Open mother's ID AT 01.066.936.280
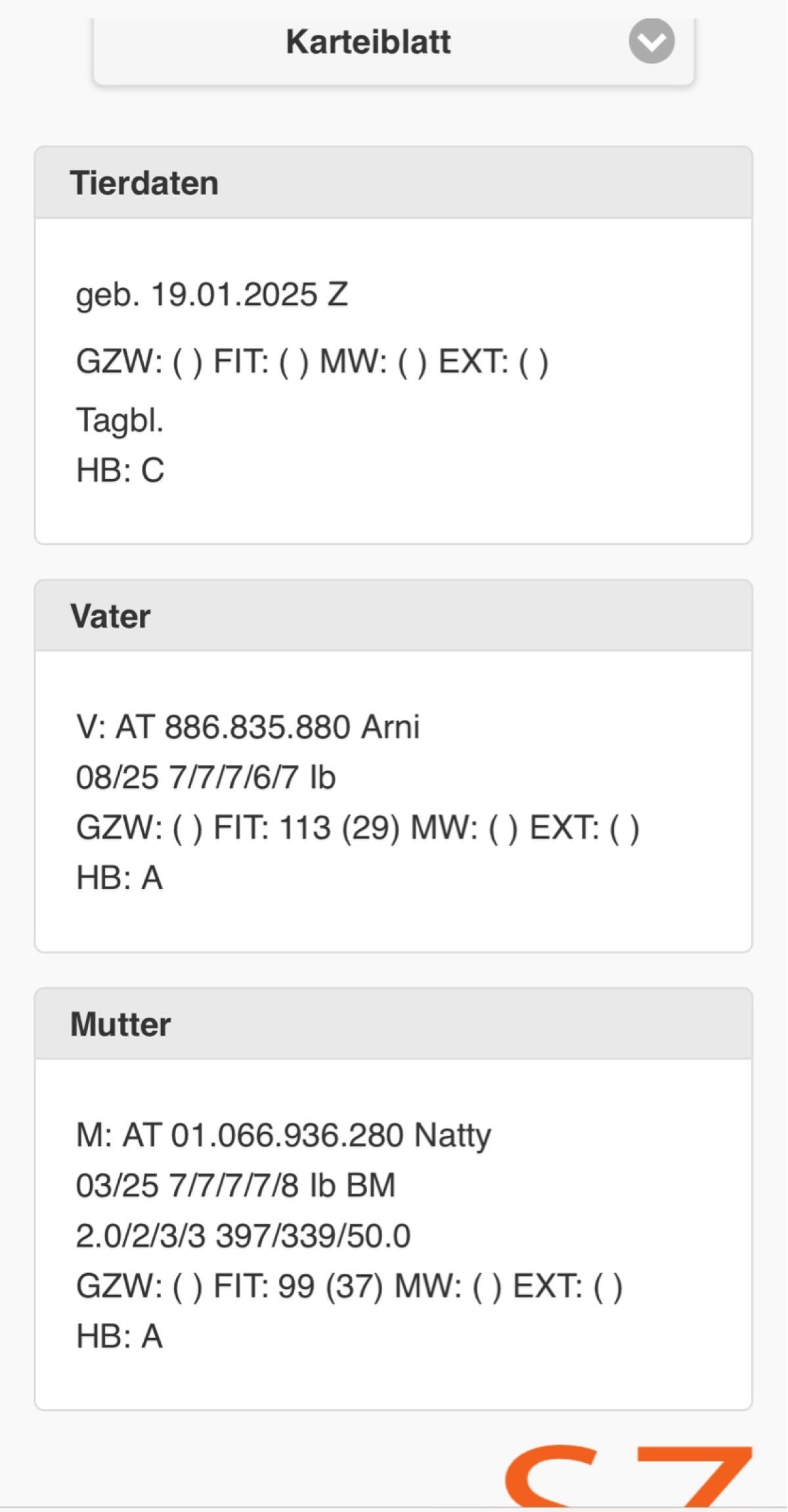Image resolution: width=788 pixels, height=1512 pixels. pyautogui.click(x=263, y=1135)
